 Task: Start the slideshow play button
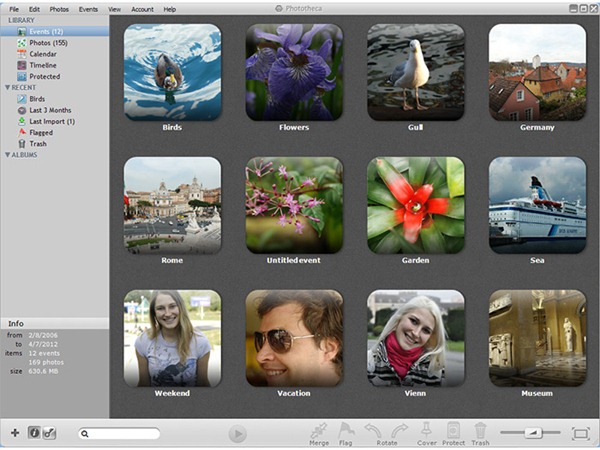click(237, 434)
